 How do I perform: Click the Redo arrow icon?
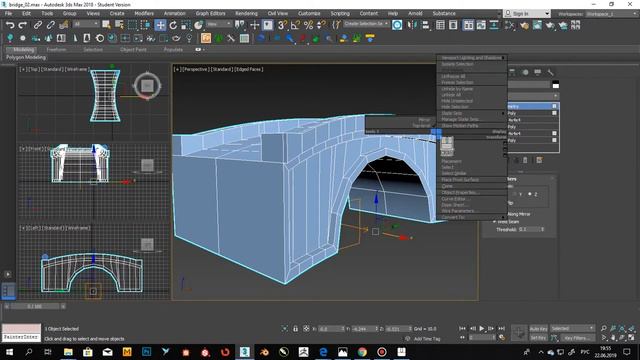(23, 25)
